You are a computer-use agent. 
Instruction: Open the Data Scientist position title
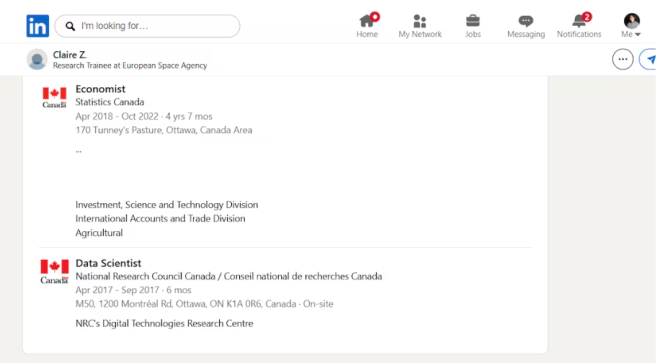point(108,263)
